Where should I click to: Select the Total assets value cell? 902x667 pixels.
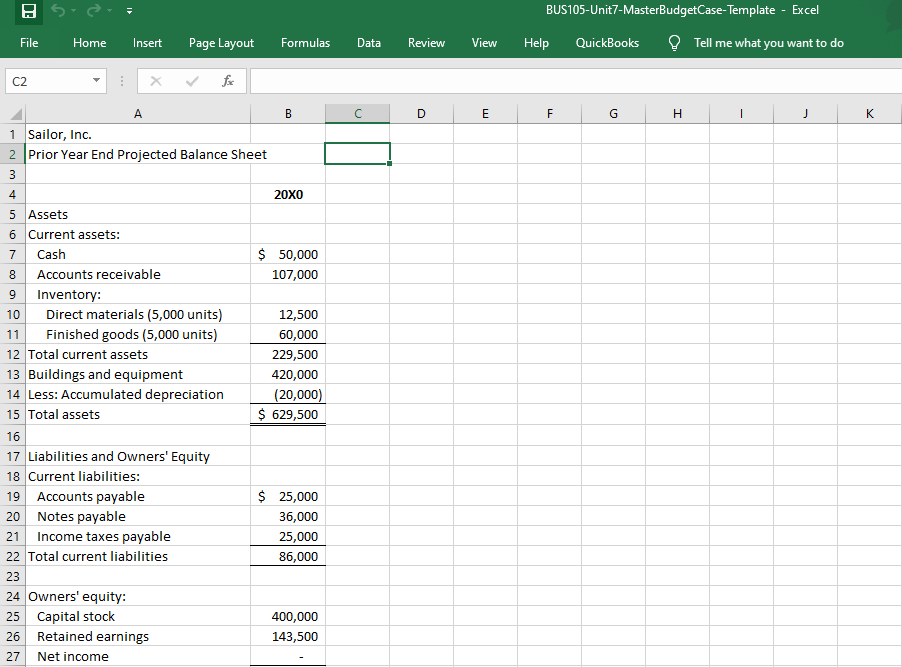(x=288, y=414)
